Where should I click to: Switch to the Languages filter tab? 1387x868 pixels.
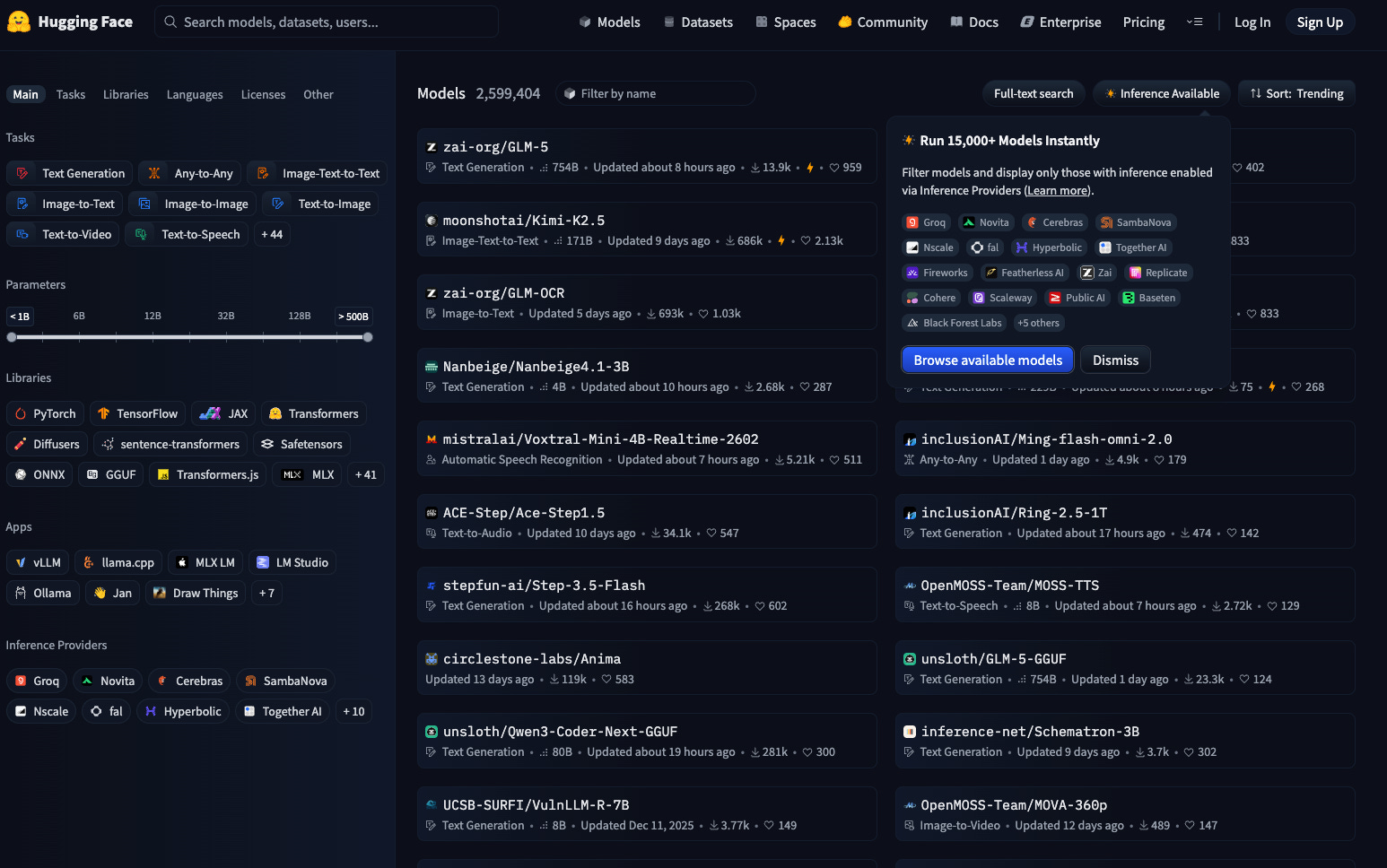195,94
